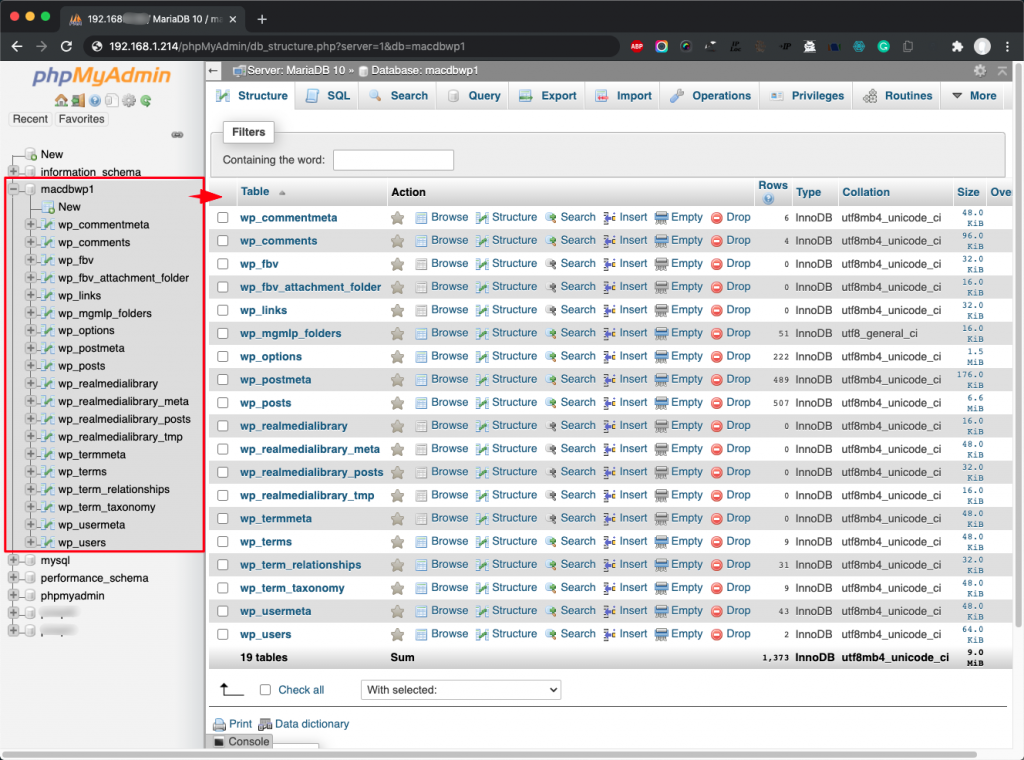
Task: Tick the wp_usermeta row checkbox
Action: click(223, 611)
